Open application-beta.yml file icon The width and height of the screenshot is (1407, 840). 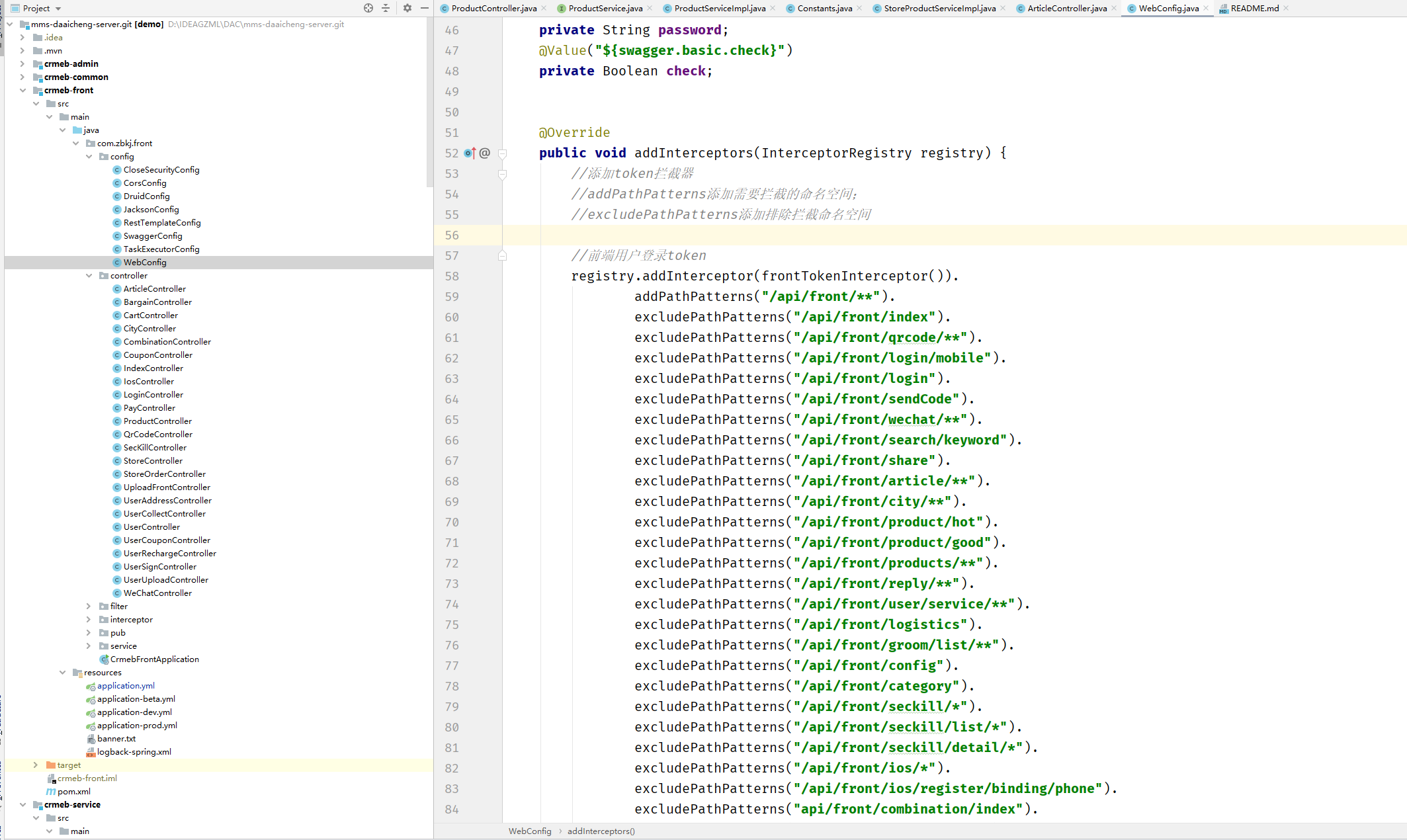(x=91, y=699)
